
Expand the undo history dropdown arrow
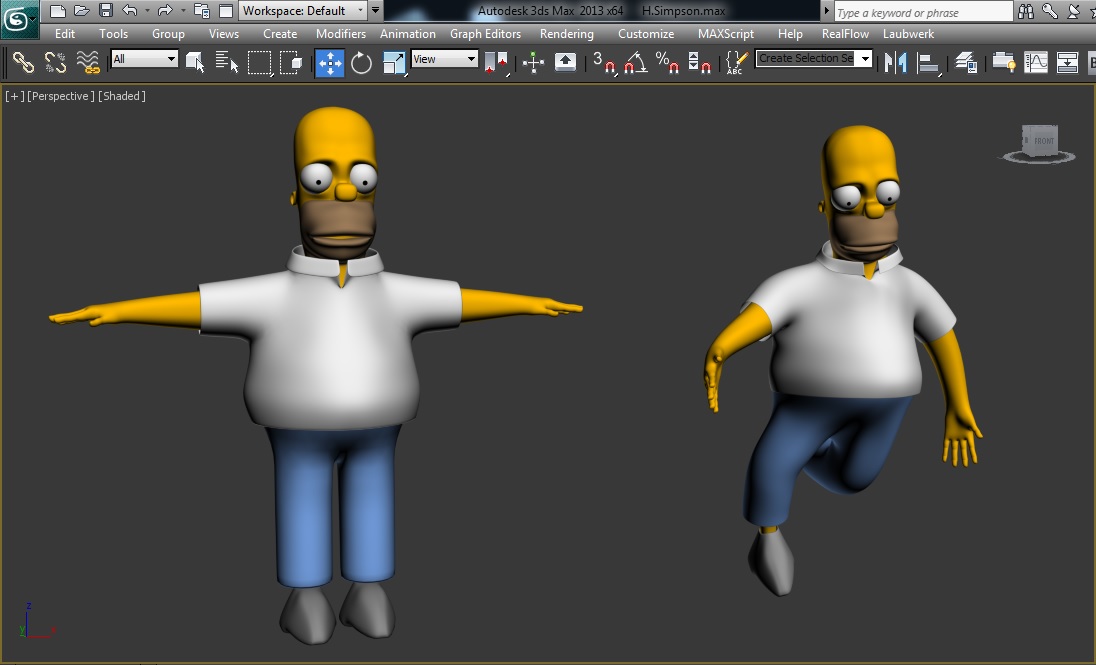tap(147, 10)
